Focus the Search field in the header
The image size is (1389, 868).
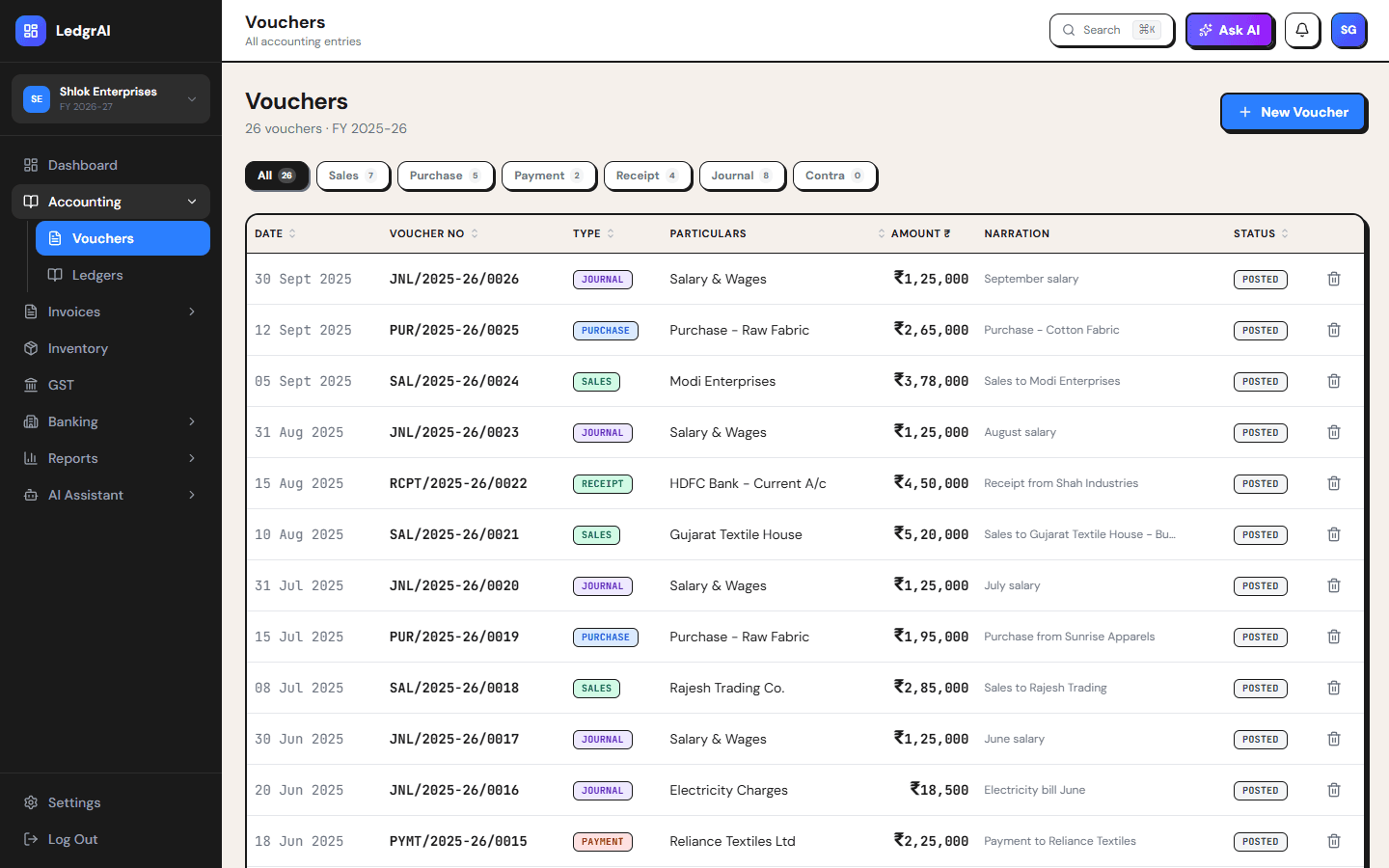[x=1111, y=30]
